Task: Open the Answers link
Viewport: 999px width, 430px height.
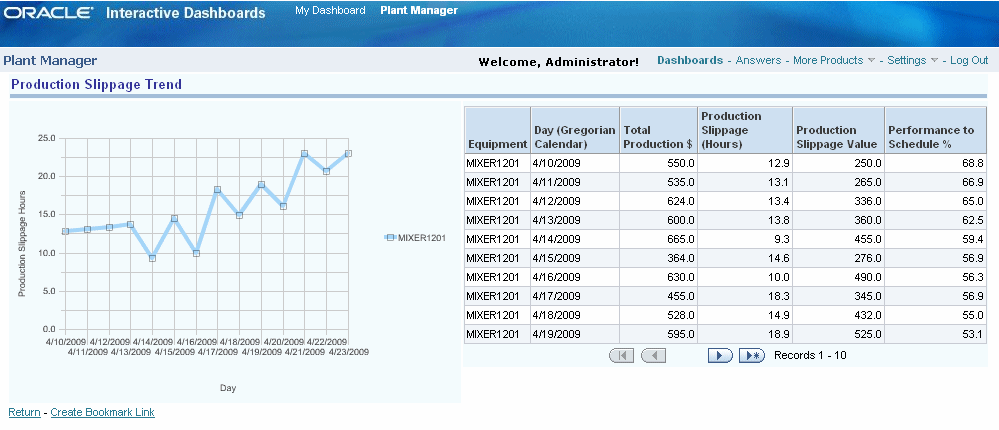Action: tap(758, 61)
